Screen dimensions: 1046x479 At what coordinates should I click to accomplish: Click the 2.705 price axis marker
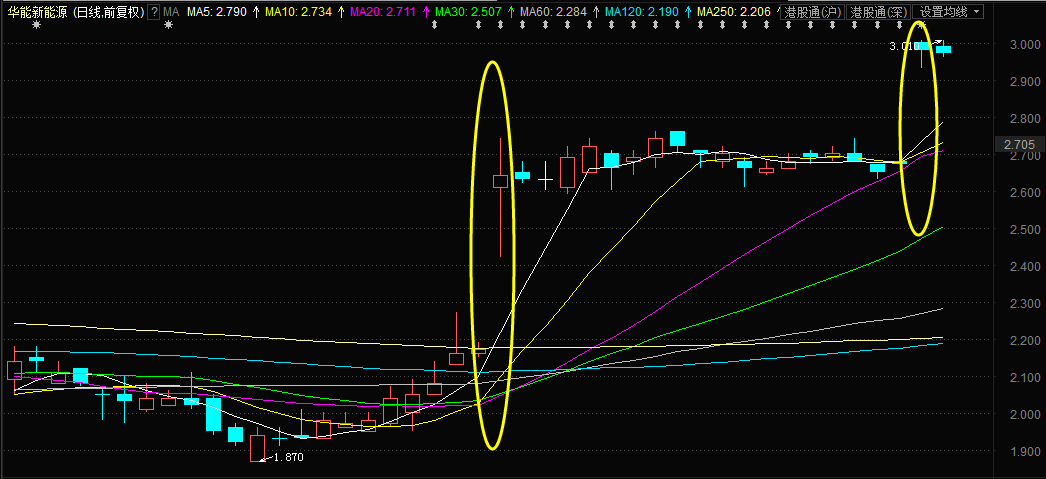(1019, 145)
